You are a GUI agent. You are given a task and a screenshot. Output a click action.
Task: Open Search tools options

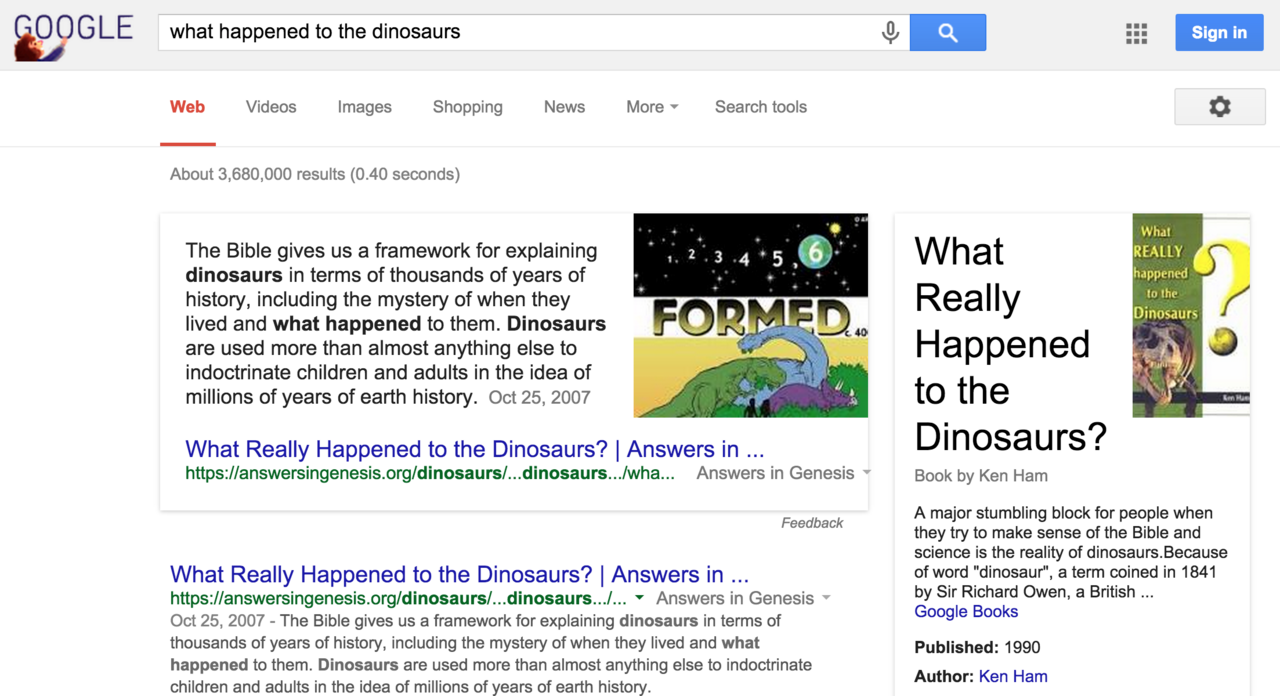point(760,107)
